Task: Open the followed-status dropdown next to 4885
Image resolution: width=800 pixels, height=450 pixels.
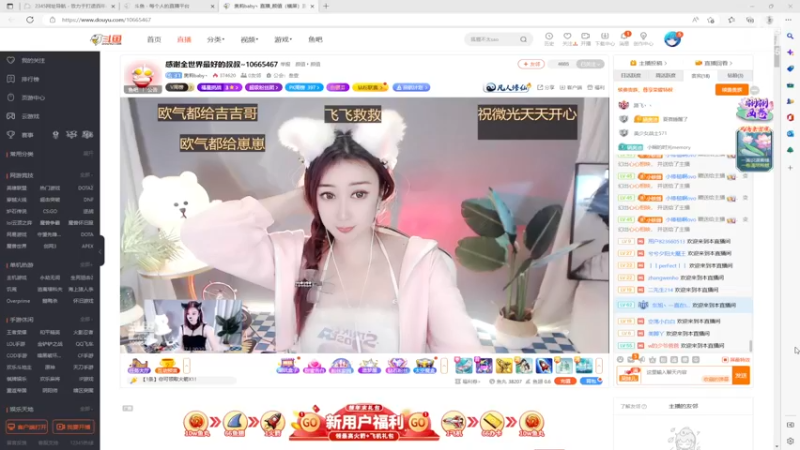Action: click(590, 64)
